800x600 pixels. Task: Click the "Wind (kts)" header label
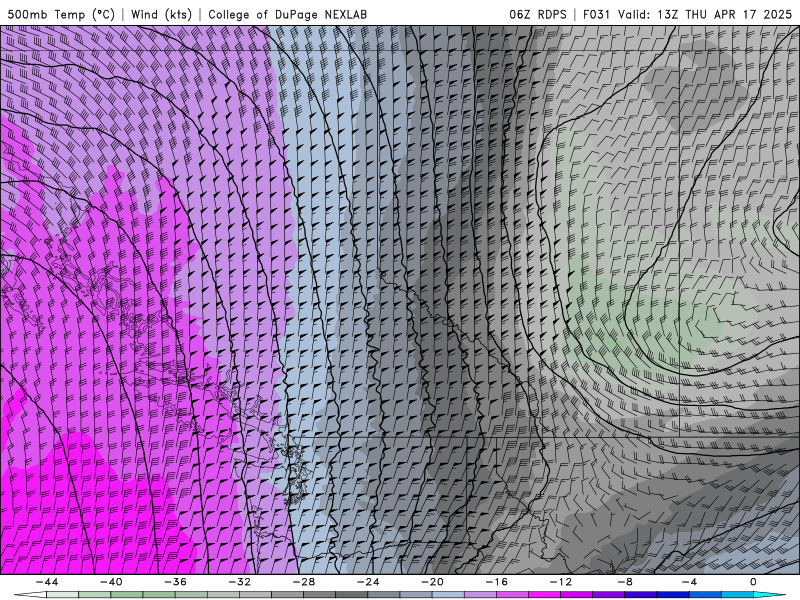(161, 14)
